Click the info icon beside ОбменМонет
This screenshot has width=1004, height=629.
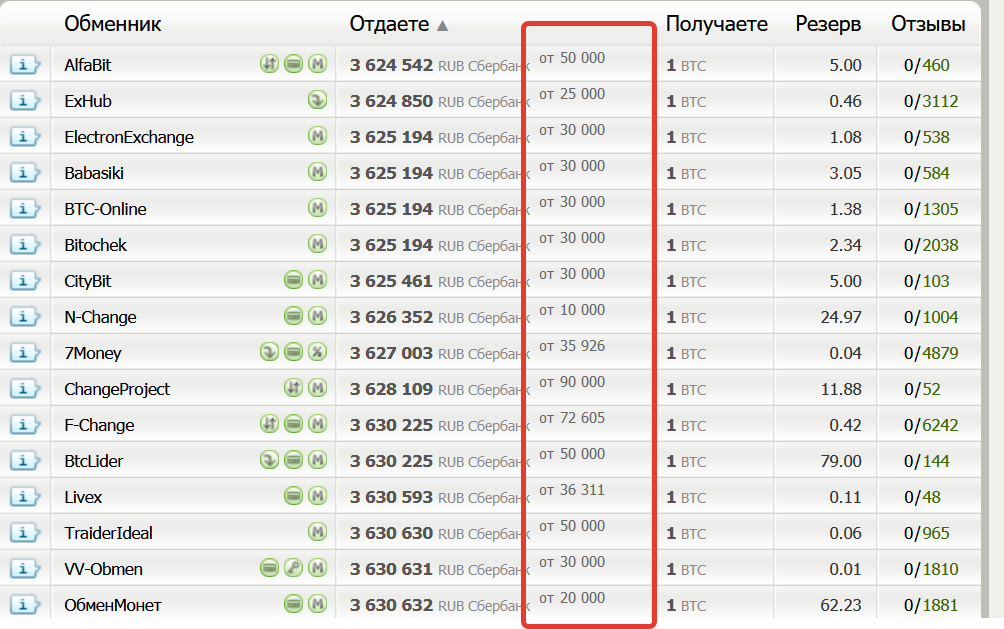click(24, 604)
